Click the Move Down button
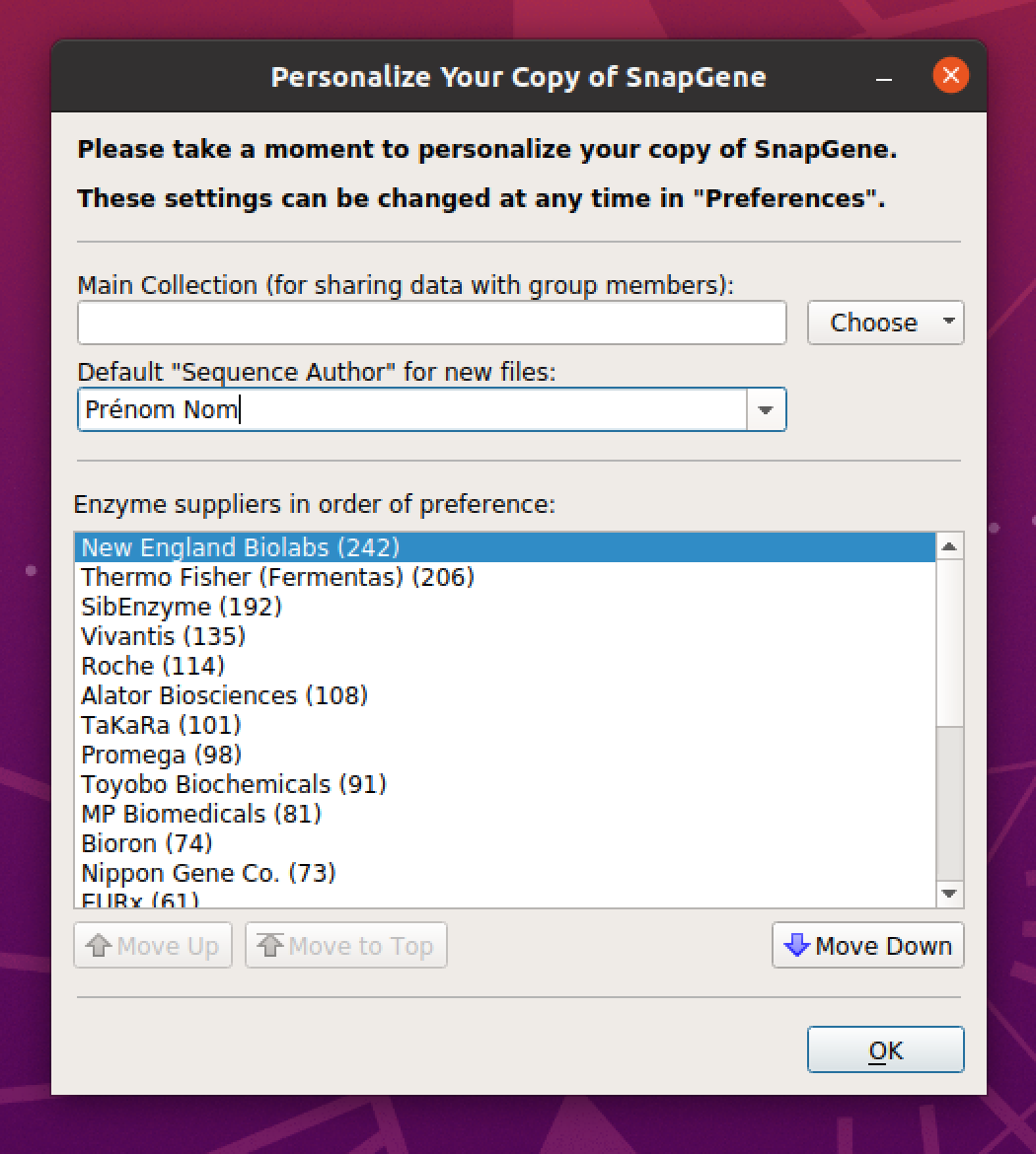Image resolution: width=1036 pixels, height=1154 pixels. (x=867, y=946)
